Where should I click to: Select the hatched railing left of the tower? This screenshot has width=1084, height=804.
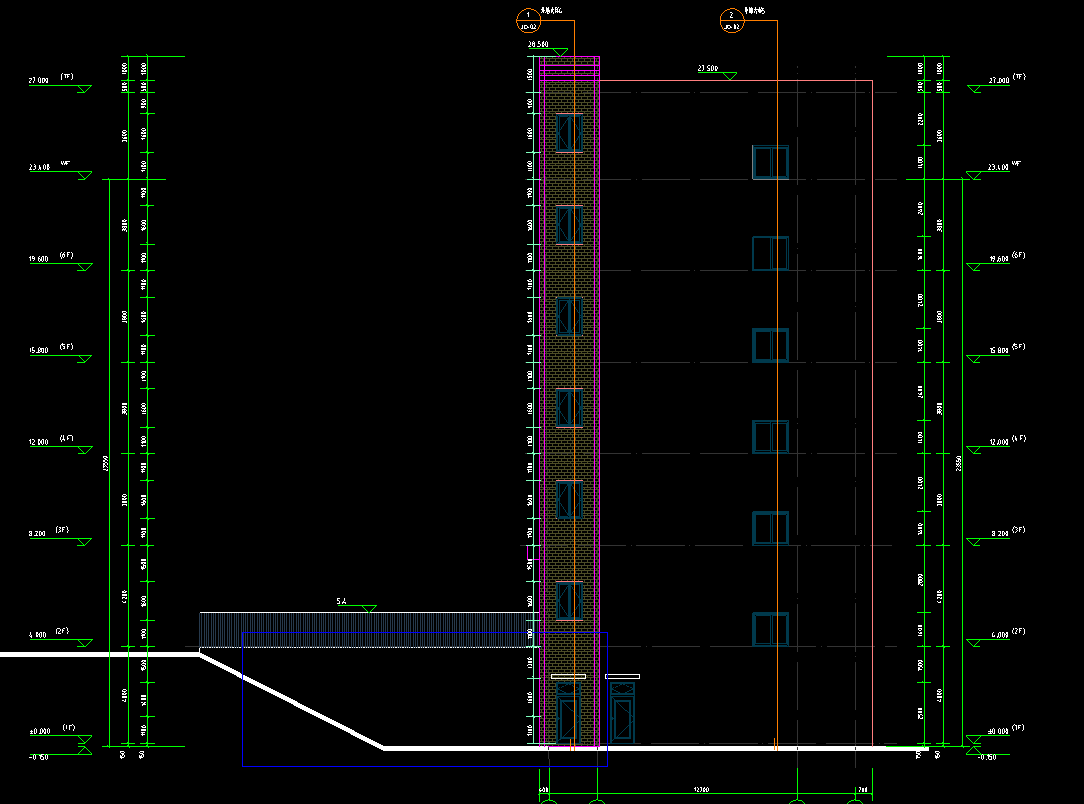tap(360, 630)
